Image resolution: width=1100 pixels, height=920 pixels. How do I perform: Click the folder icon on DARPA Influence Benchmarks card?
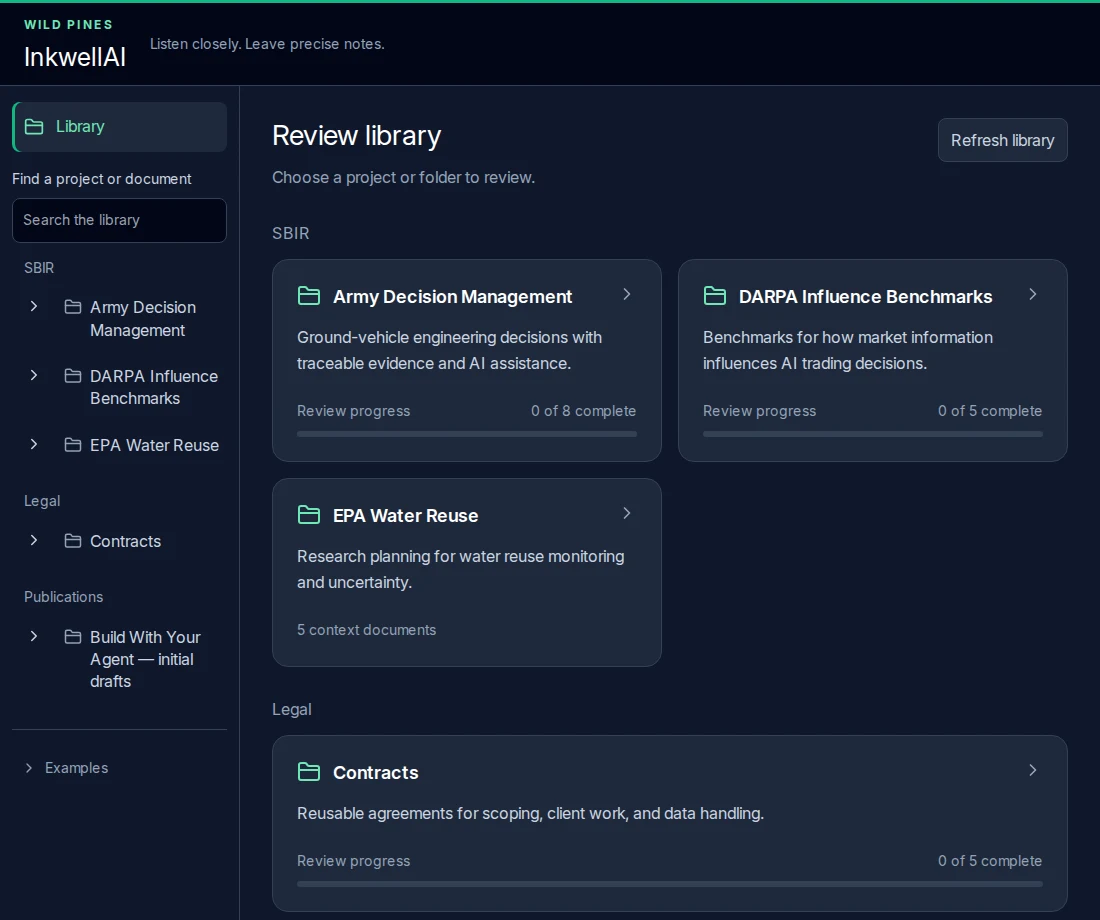(715, 296)
